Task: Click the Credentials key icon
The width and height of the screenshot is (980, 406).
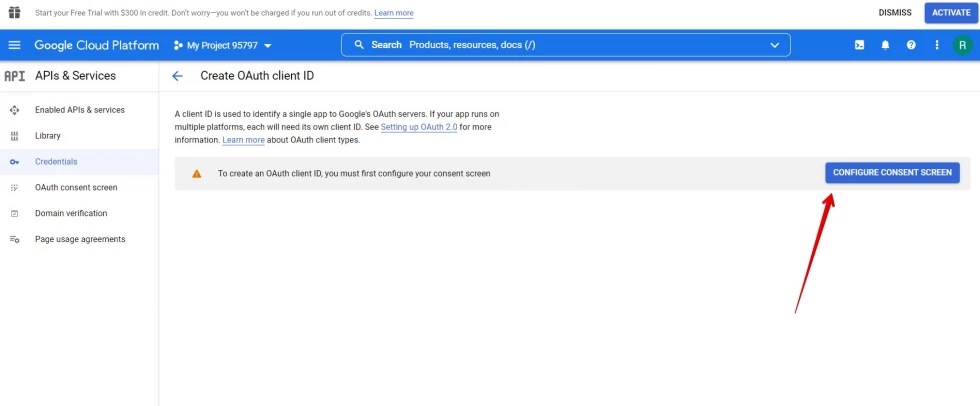Action: coord(14,162)
